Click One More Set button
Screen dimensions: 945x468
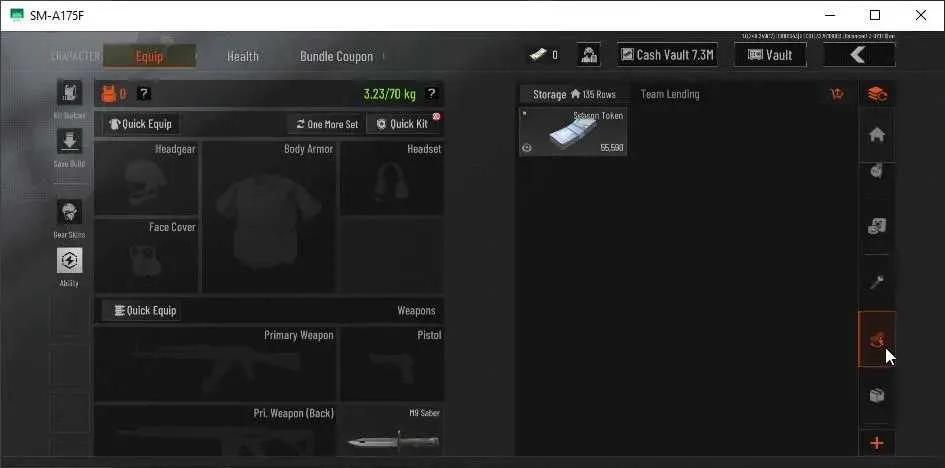tap(326, 124)
